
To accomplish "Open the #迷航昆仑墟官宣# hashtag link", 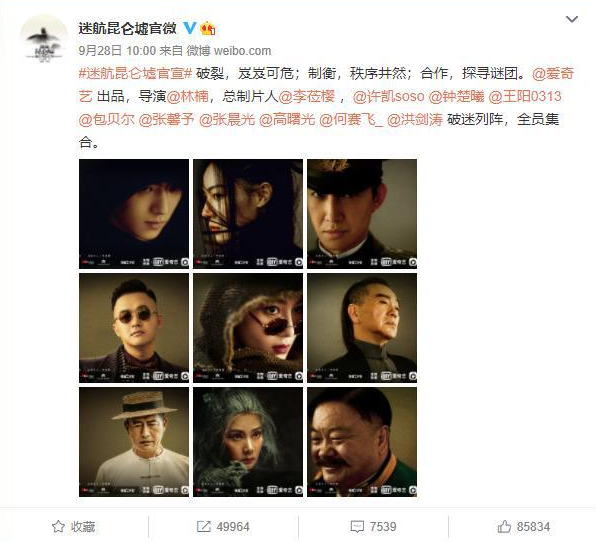I will point(135,73).
